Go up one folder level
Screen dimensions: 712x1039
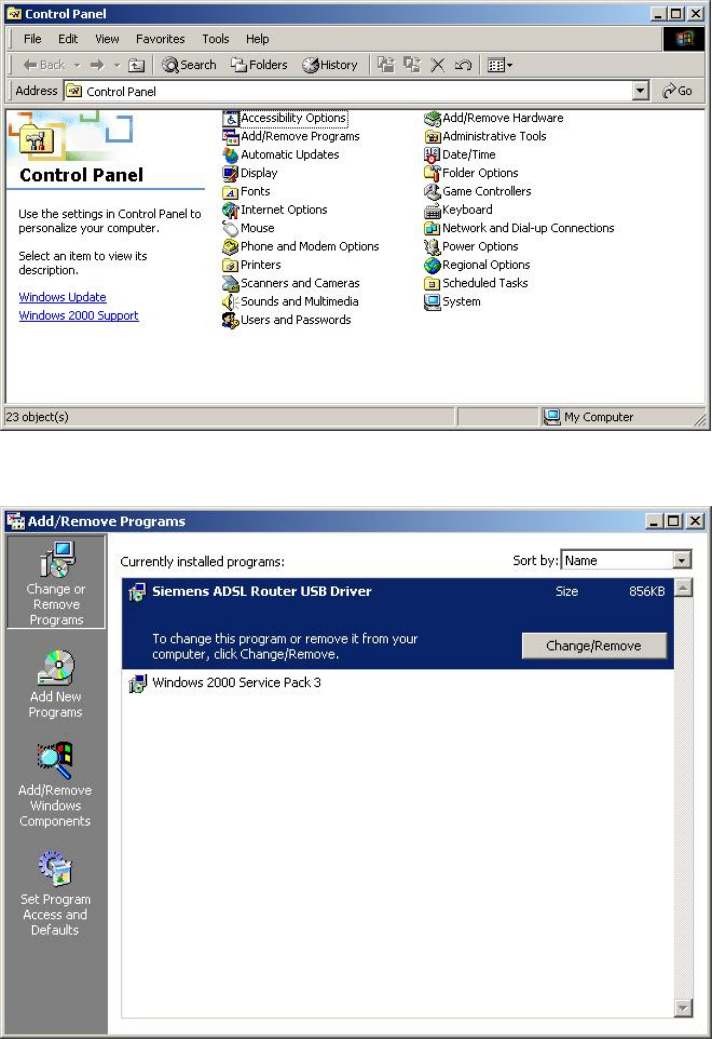point(136,65)
